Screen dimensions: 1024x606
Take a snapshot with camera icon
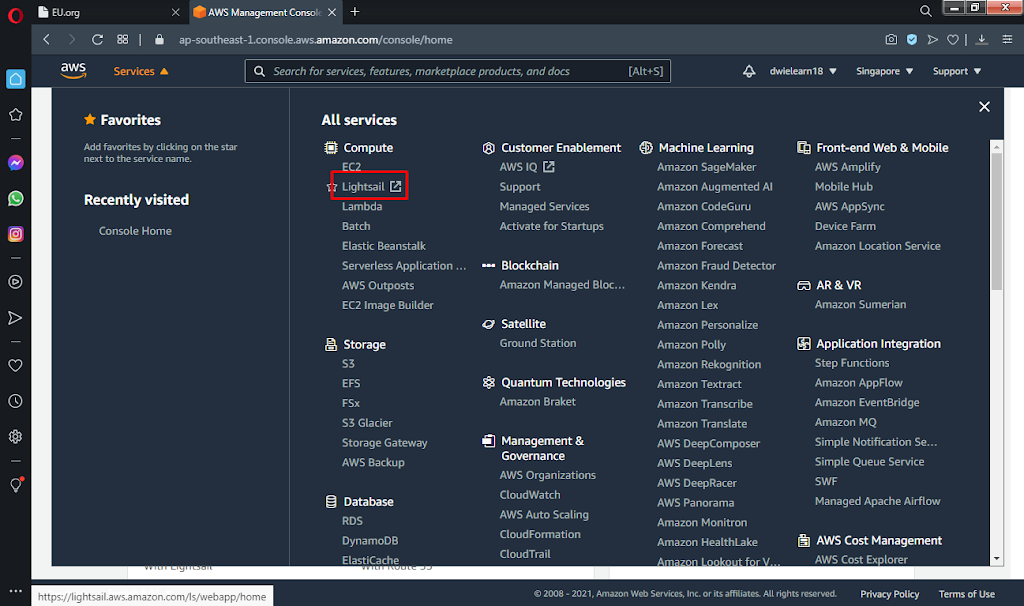(x=891, y=40)
